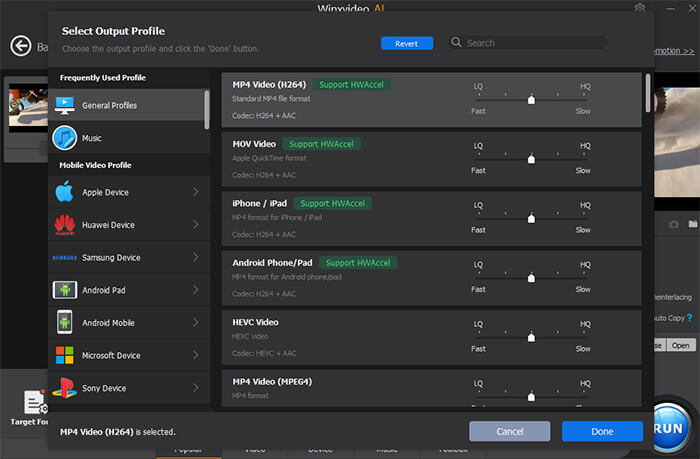The width and height of the screenshot is (700, 459).
Task: Expand the Sony Device submenu chevron
Action: pyautogui.click(x=196, y=388)
